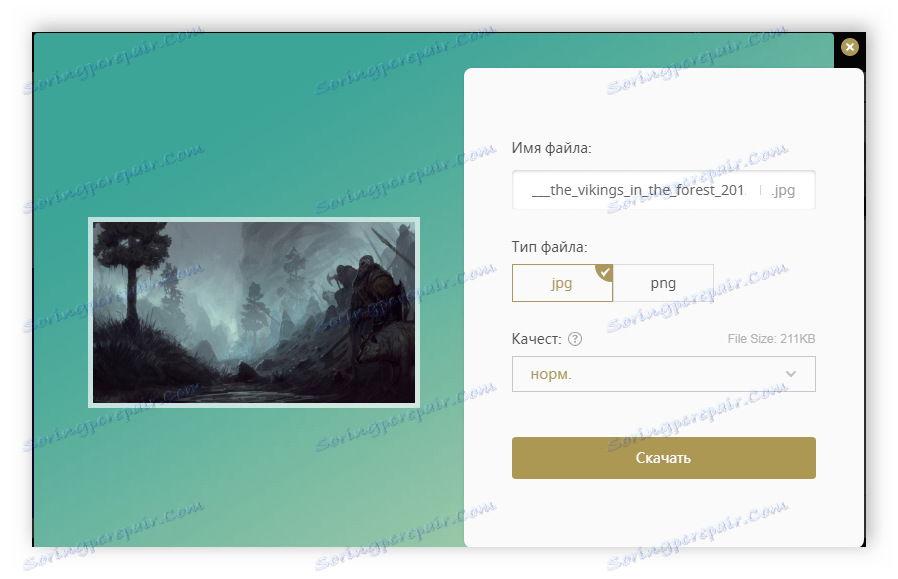
Task: Click the help question mark next to Качест
Action: pos(574,339)
